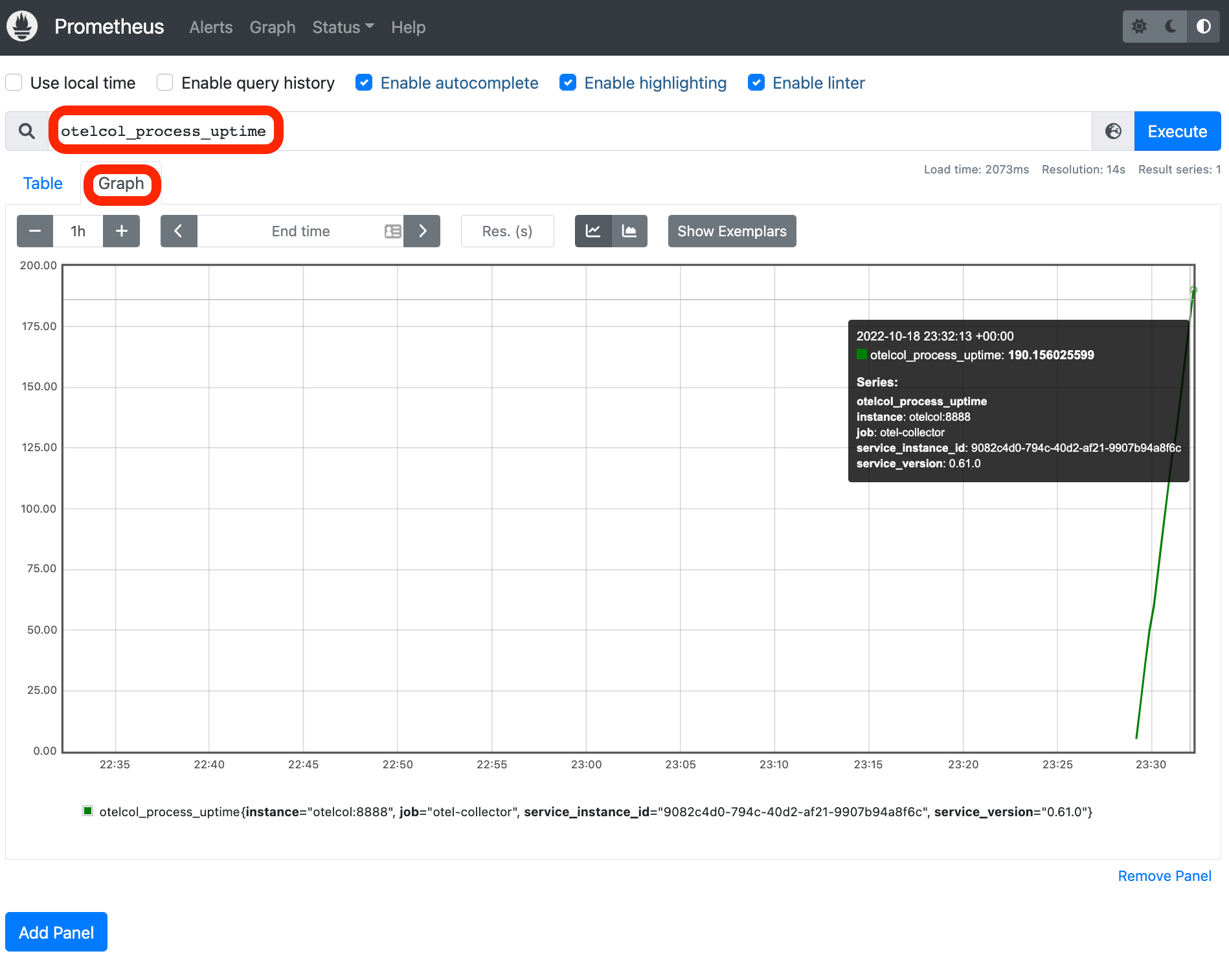Increase the time range with plus button
1229x980 pixels.
coord(121,231)
